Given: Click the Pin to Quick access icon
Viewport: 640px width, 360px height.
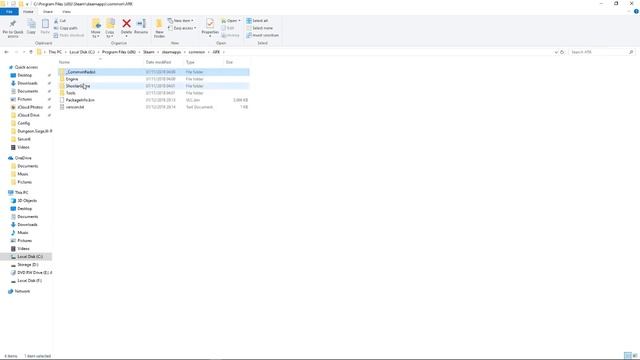Looking at the screenshot, I should [13, 24].
